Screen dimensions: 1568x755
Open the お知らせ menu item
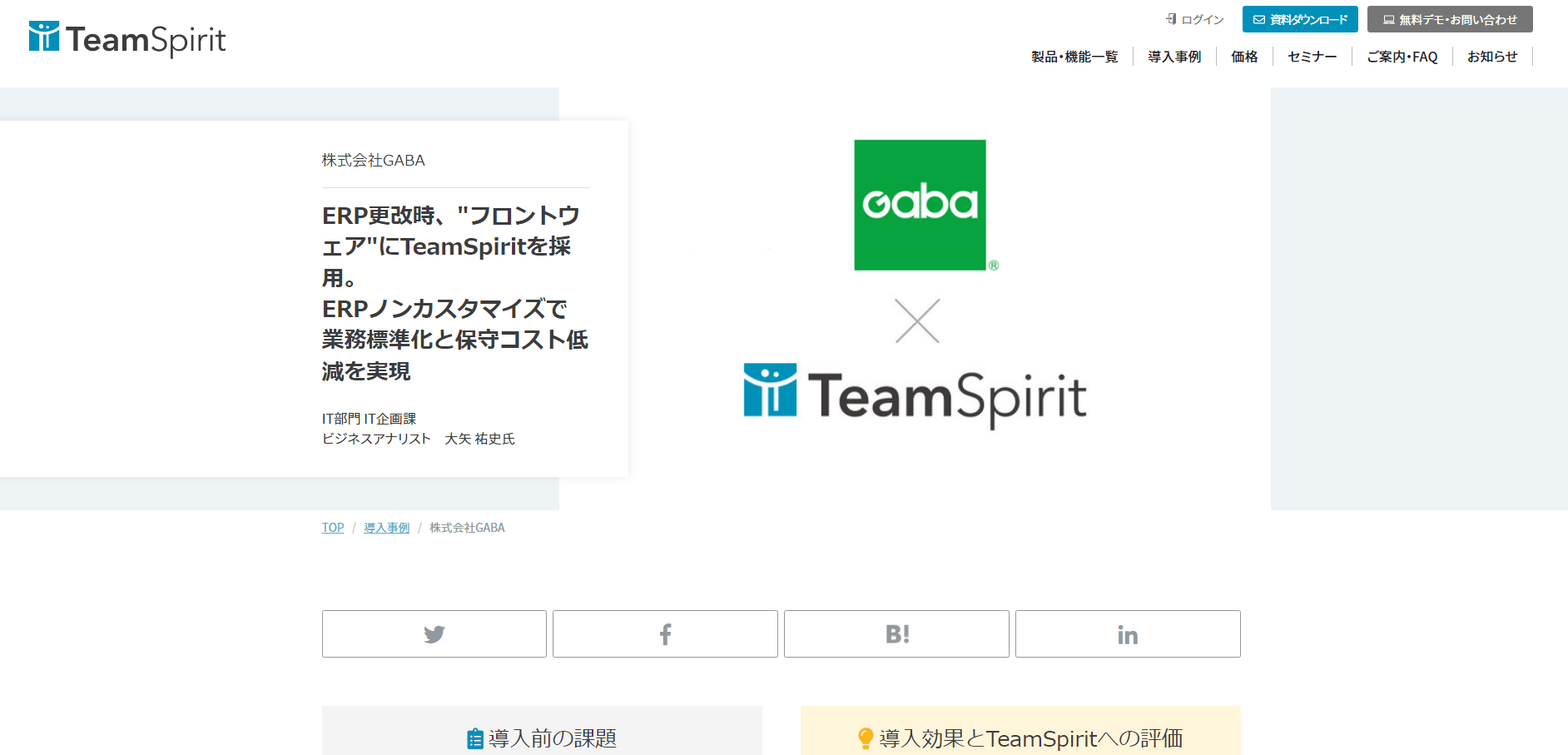(x=1492, y=57)
